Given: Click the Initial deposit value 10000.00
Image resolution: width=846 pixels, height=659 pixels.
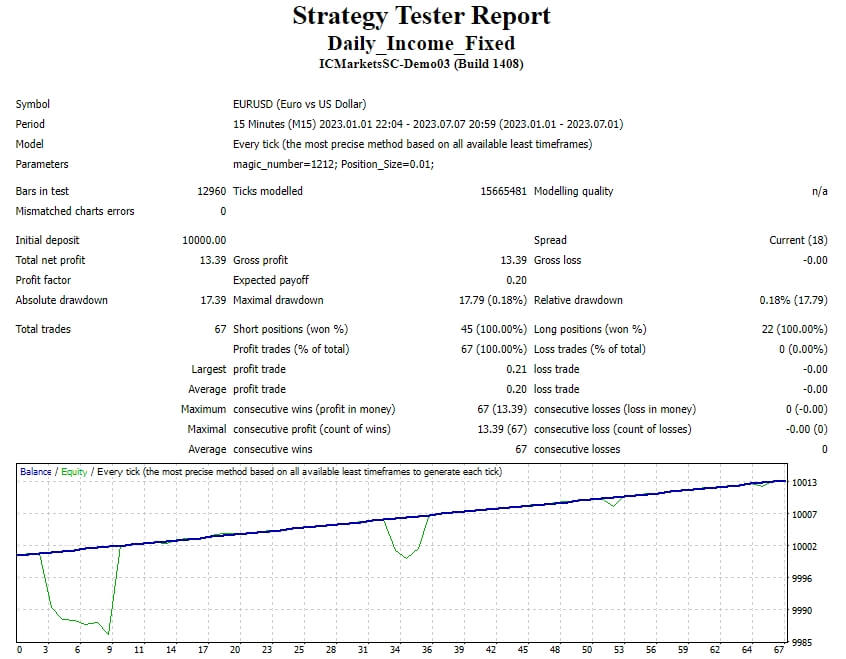Looking at the screenshot, I should (204, 240).
